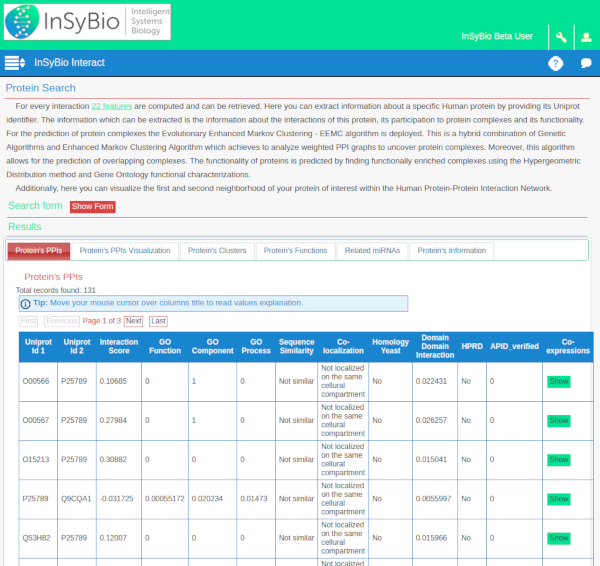Open the wrench settings icon
600x566 pixels.
561,38
